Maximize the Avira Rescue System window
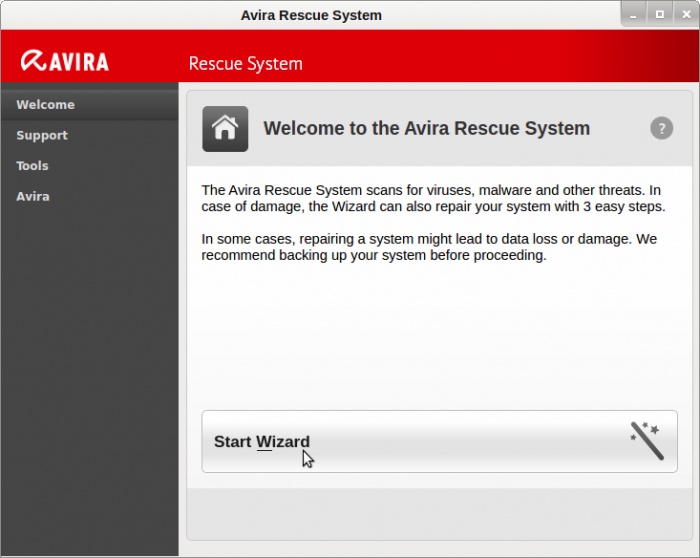 coord(660,15)
